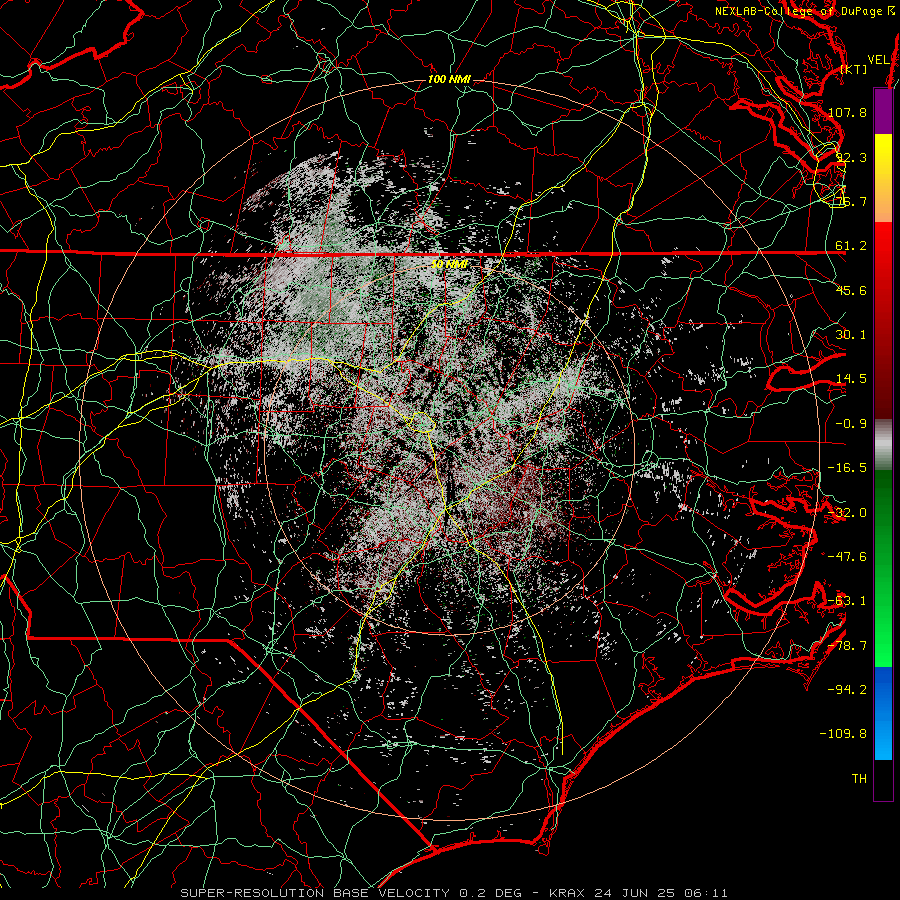Click the -63.1 velocity scale value
The width and height of the screenshot is (900, 900).
[847, 601]
